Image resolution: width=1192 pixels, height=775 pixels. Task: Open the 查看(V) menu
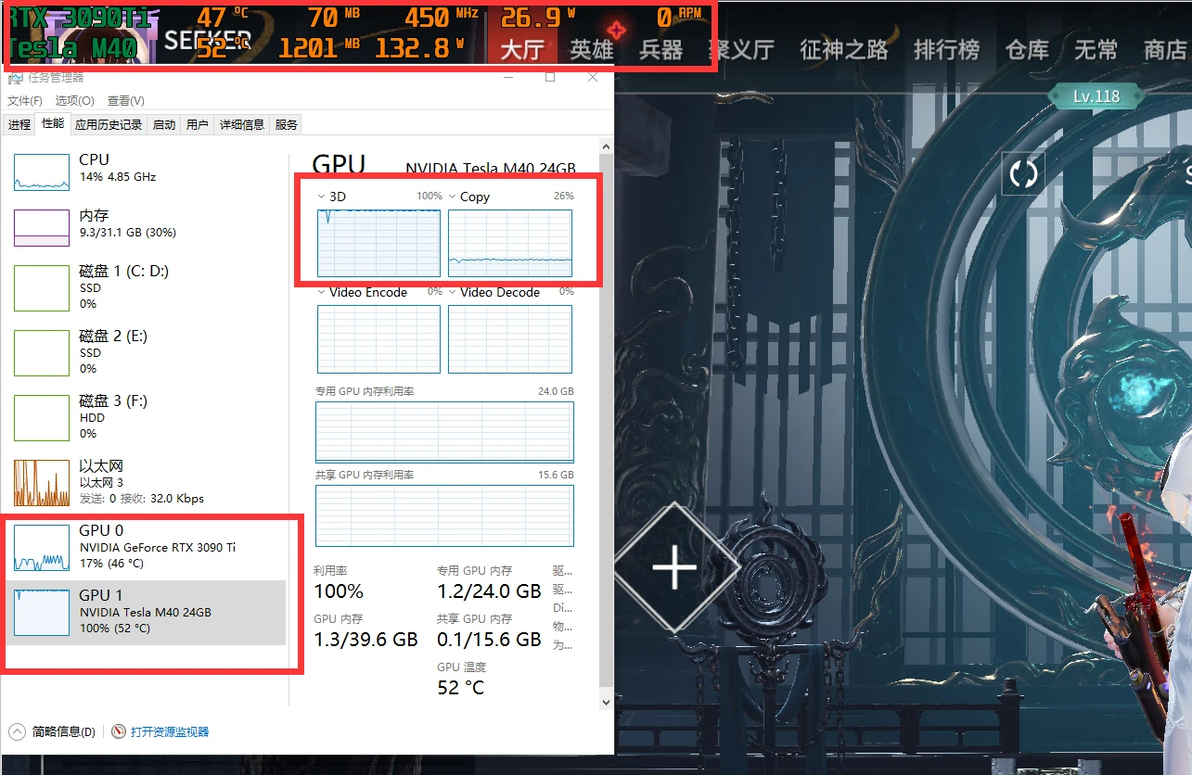[125, 100]
